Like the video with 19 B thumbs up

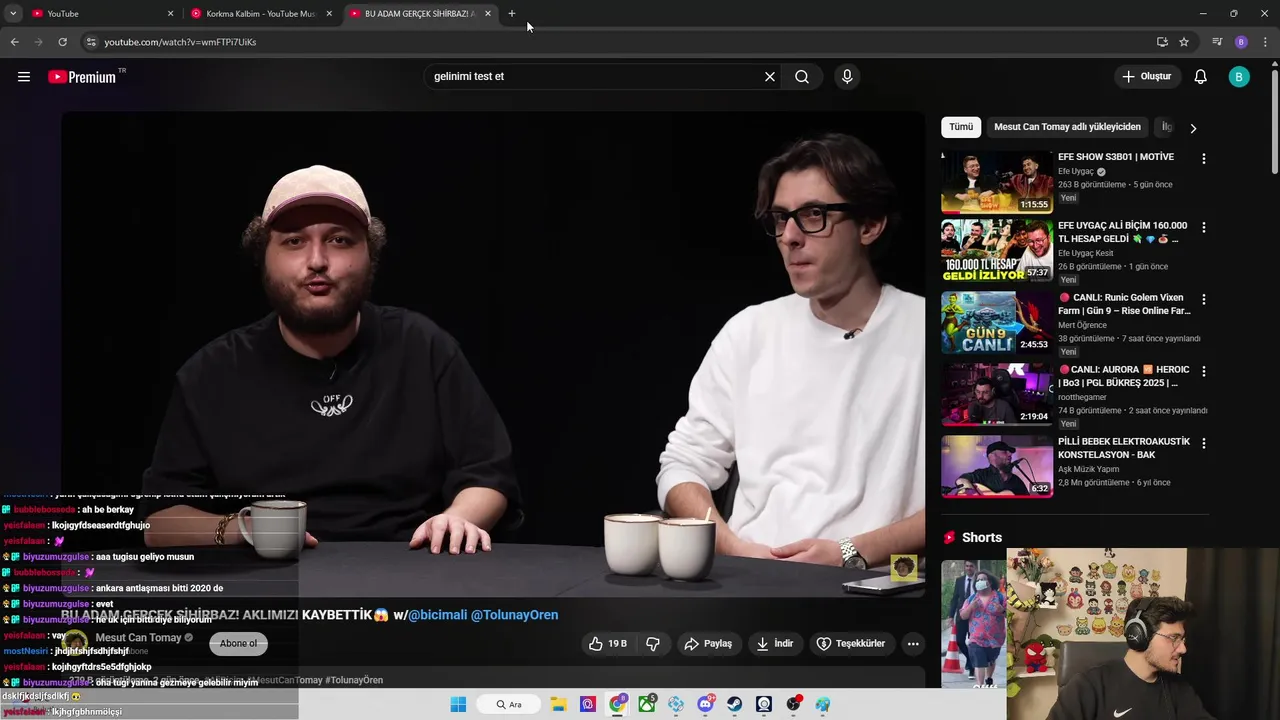point(608,644)
